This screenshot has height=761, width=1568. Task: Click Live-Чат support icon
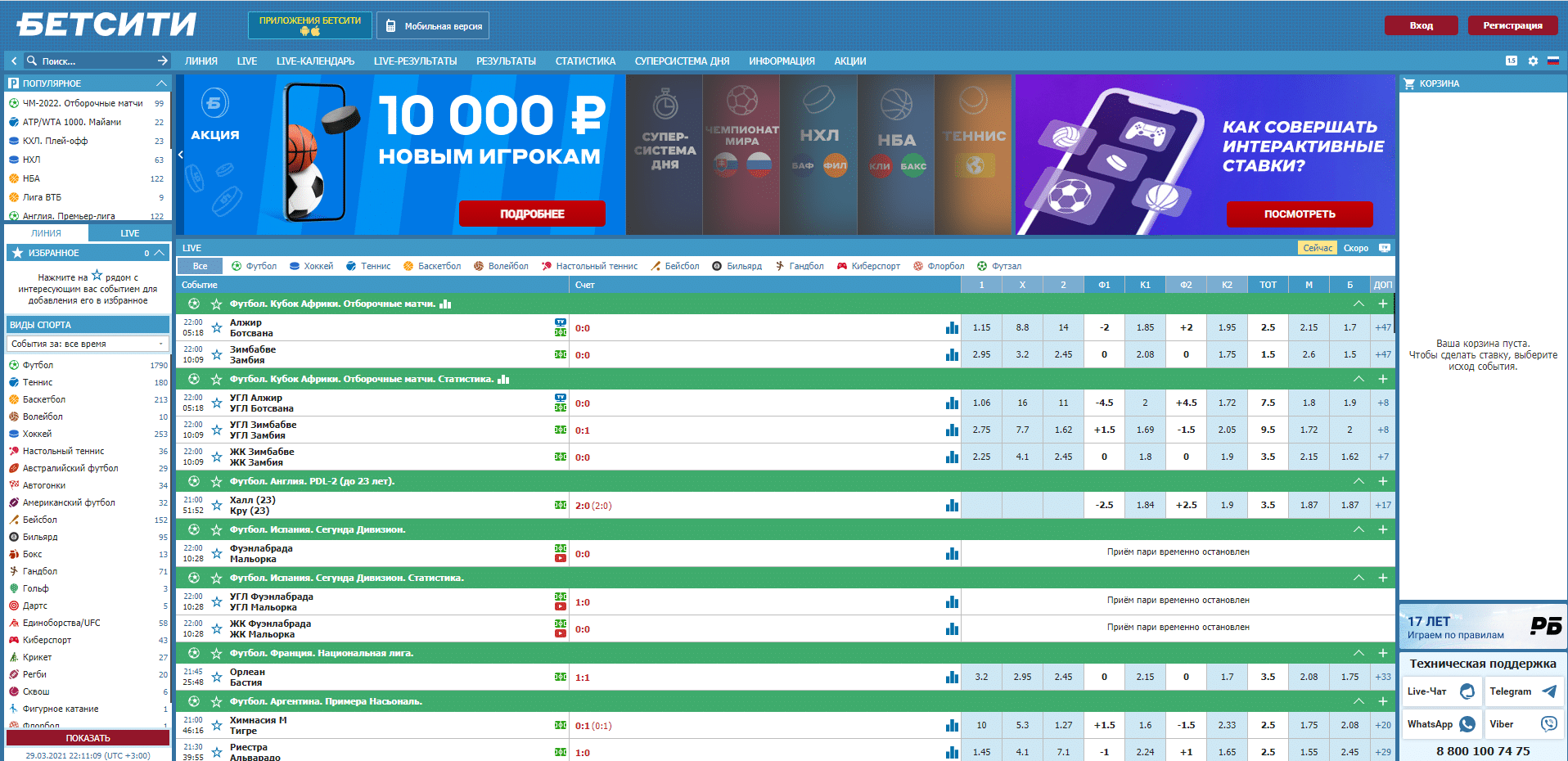pyautogui.click(x=1467, y=691)
